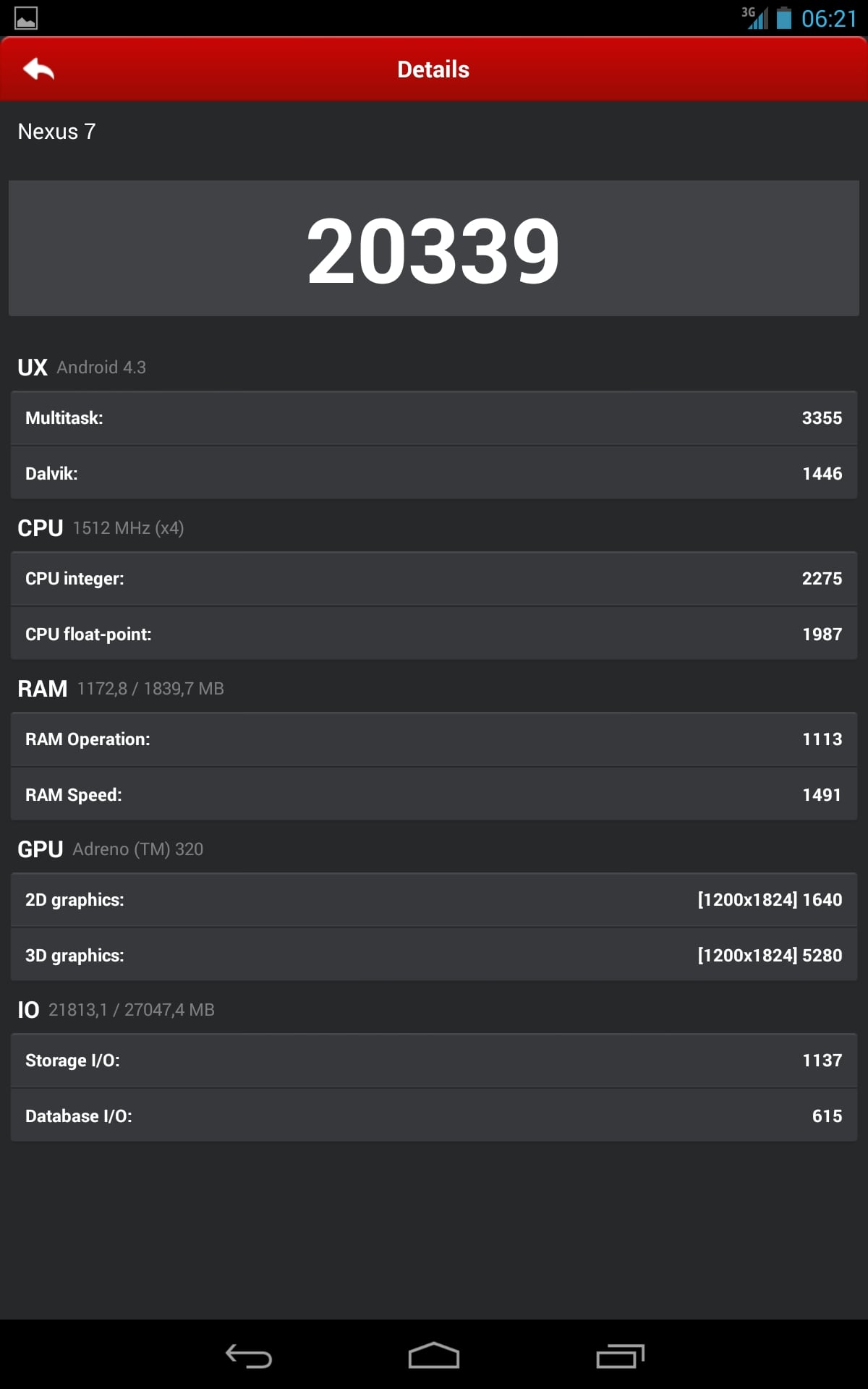The height and width of the screenshot is (1389, 868).
Task: Select the 3D graphics score row
Action: 434,955
